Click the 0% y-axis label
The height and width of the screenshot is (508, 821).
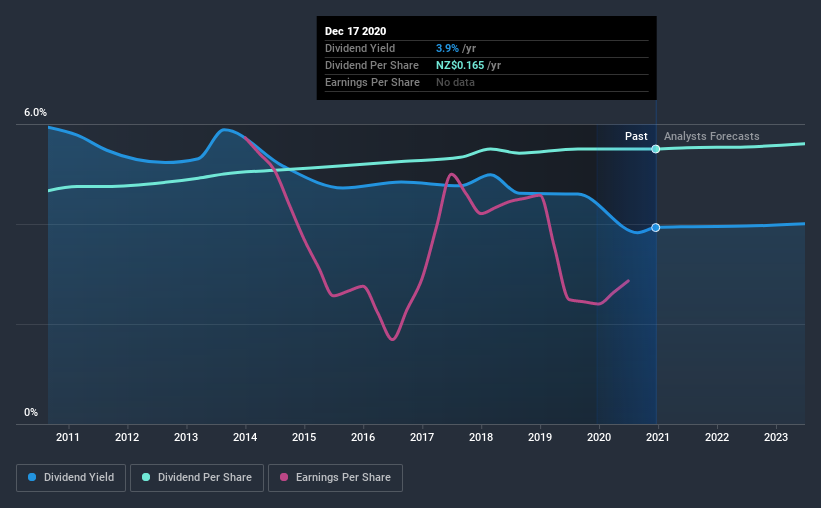(31, 413)
